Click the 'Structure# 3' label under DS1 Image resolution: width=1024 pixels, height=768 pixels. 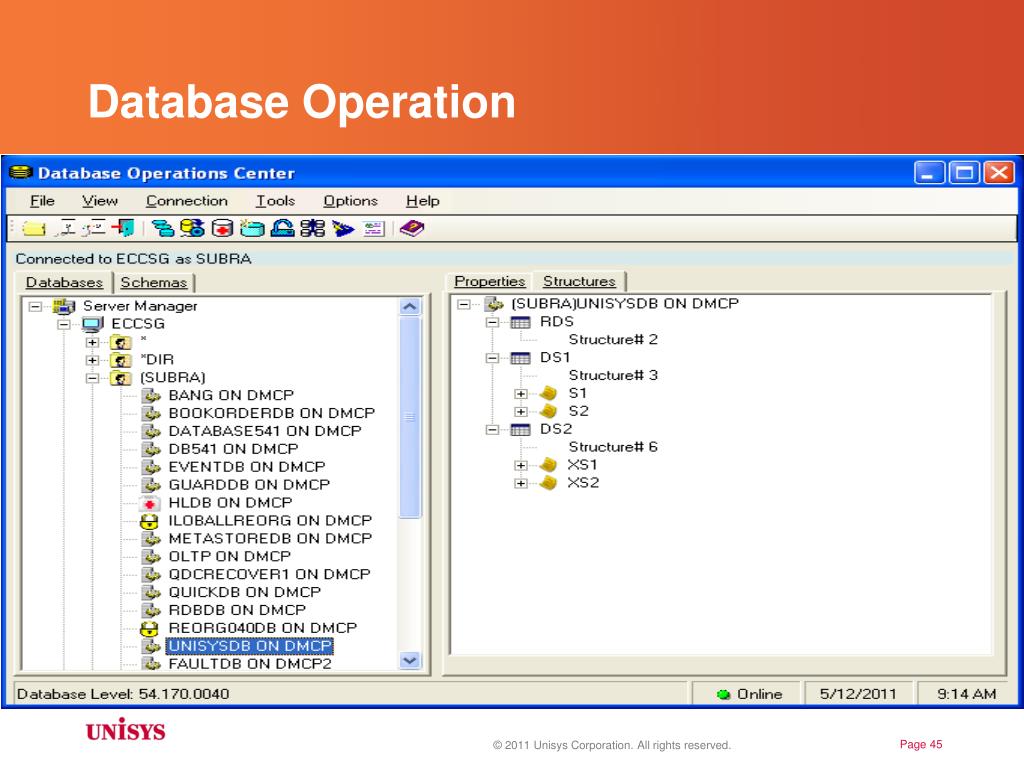[613, 376]
